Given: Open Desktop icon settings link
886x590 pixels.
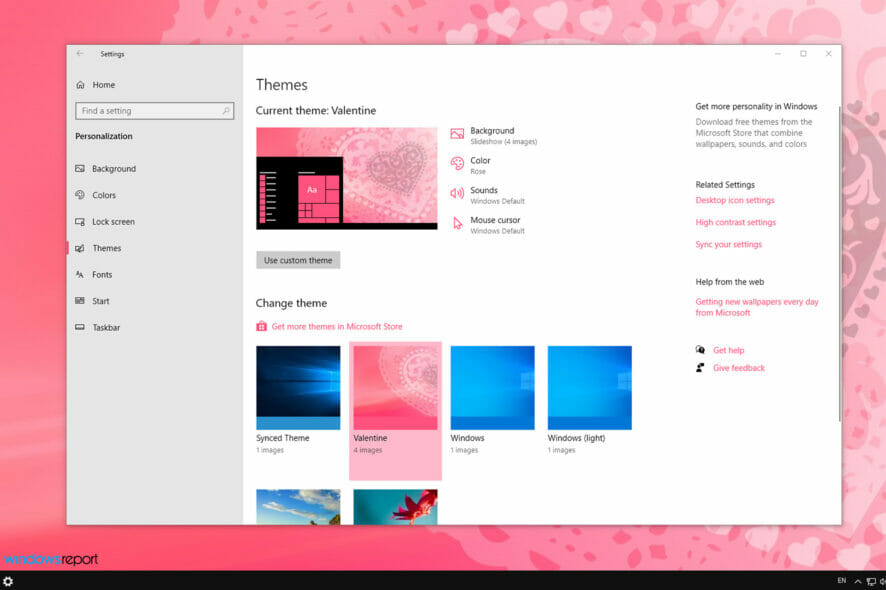Looking at the screenshot, I should [x=735, y=200].
